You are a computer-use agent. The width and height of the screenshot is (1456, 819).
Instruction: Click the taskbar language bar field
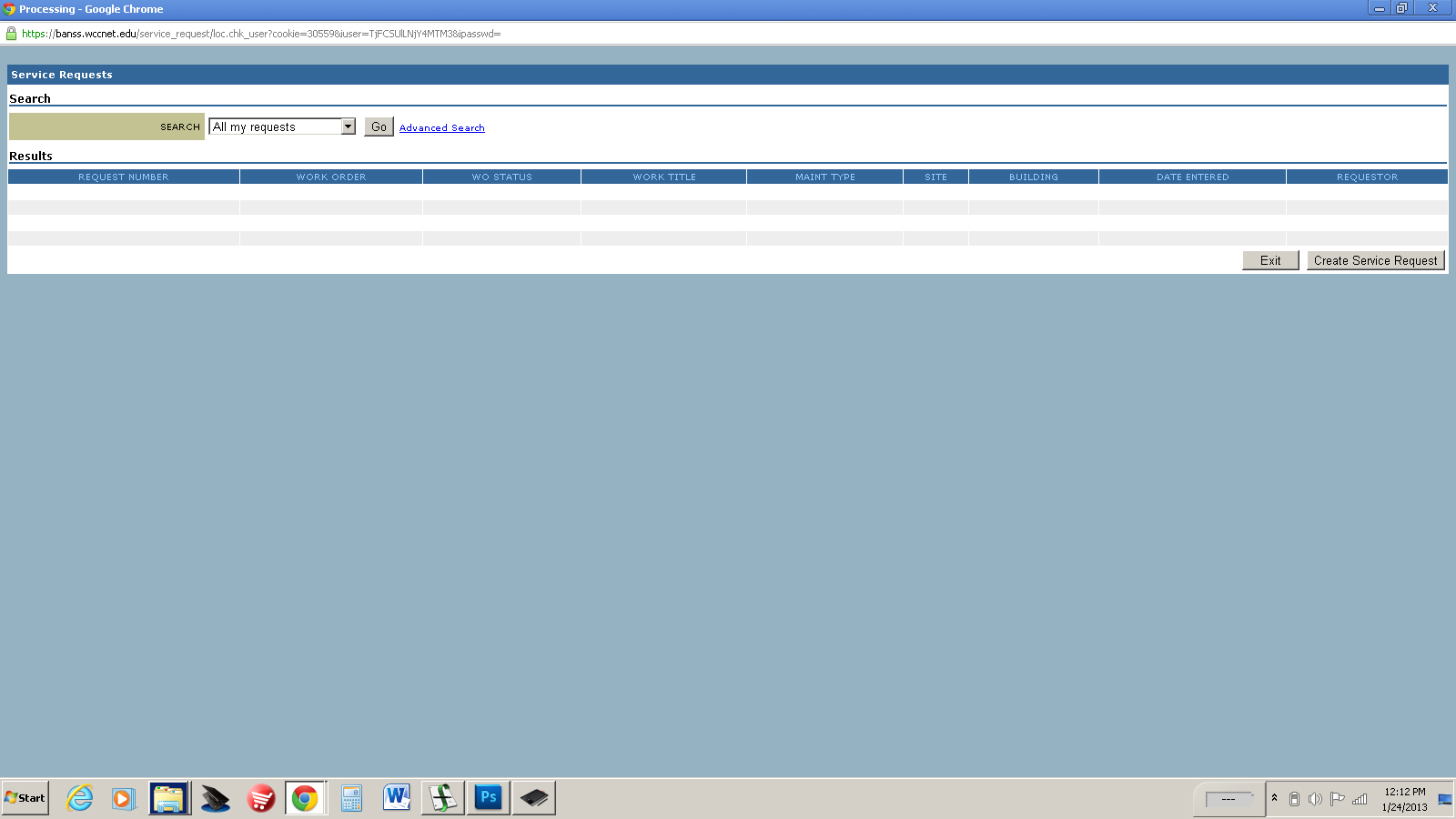point(1228,799)
